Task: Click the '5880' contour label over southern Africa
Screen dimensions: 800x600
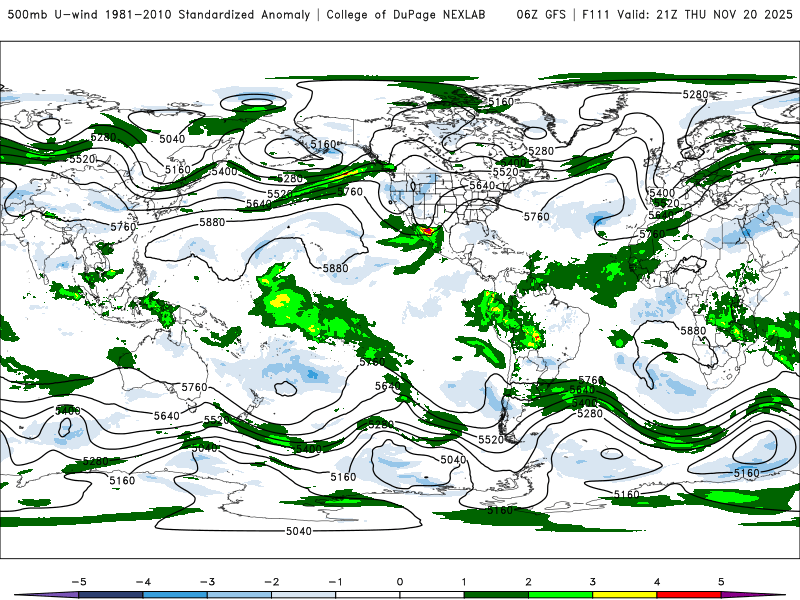Action: (x=693, y=331)
